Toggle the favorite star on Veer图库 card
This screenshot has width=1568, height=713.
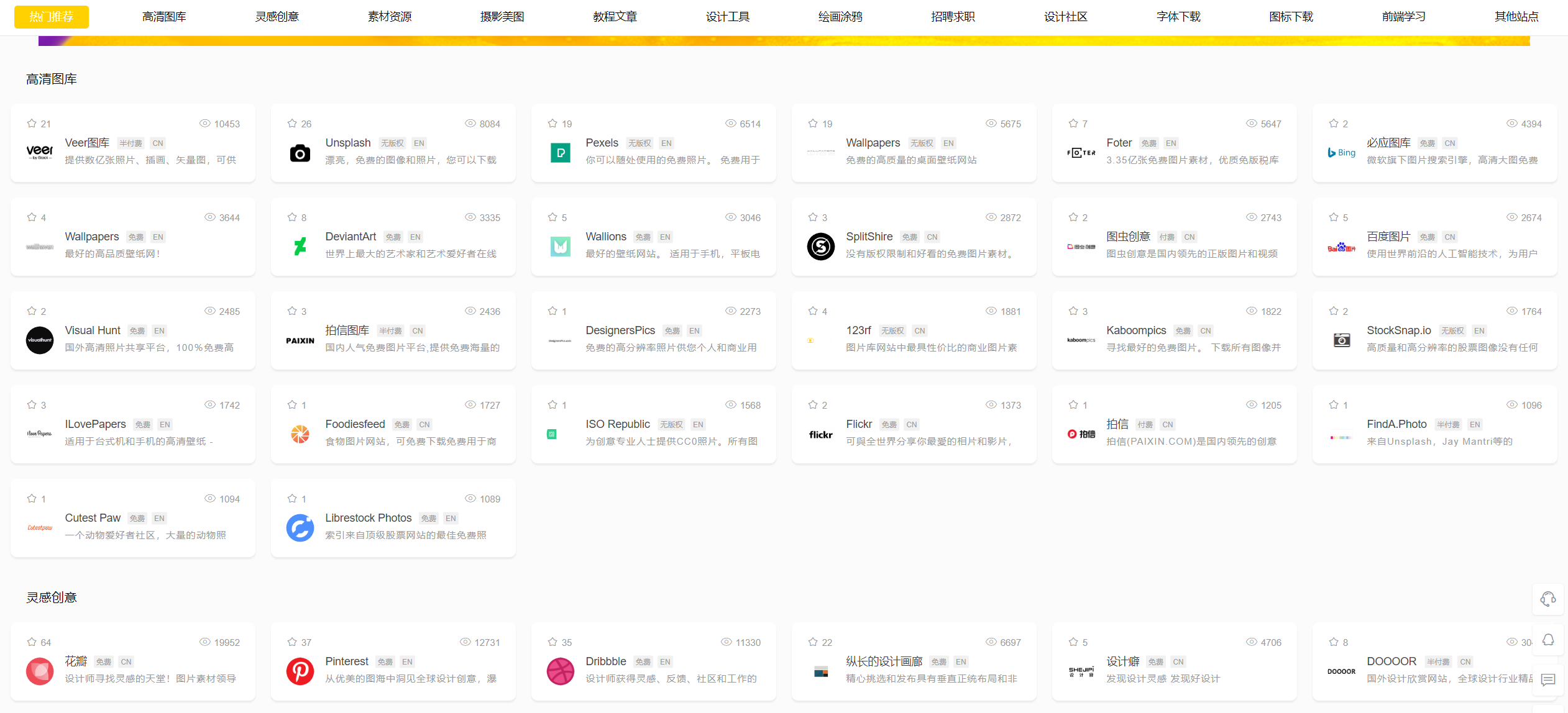(x=32, y=124)
